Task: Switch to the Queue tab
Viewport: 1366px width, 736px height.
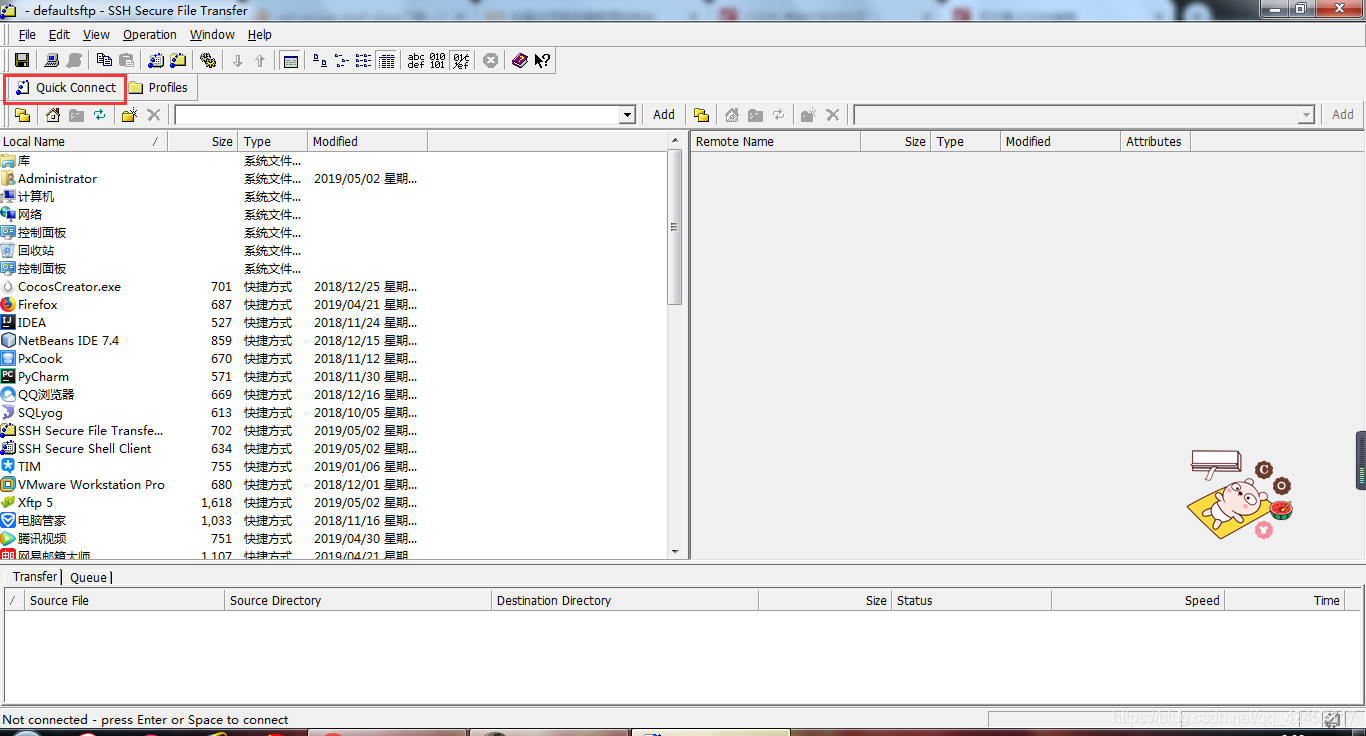Action: click(x=88, y=577)
